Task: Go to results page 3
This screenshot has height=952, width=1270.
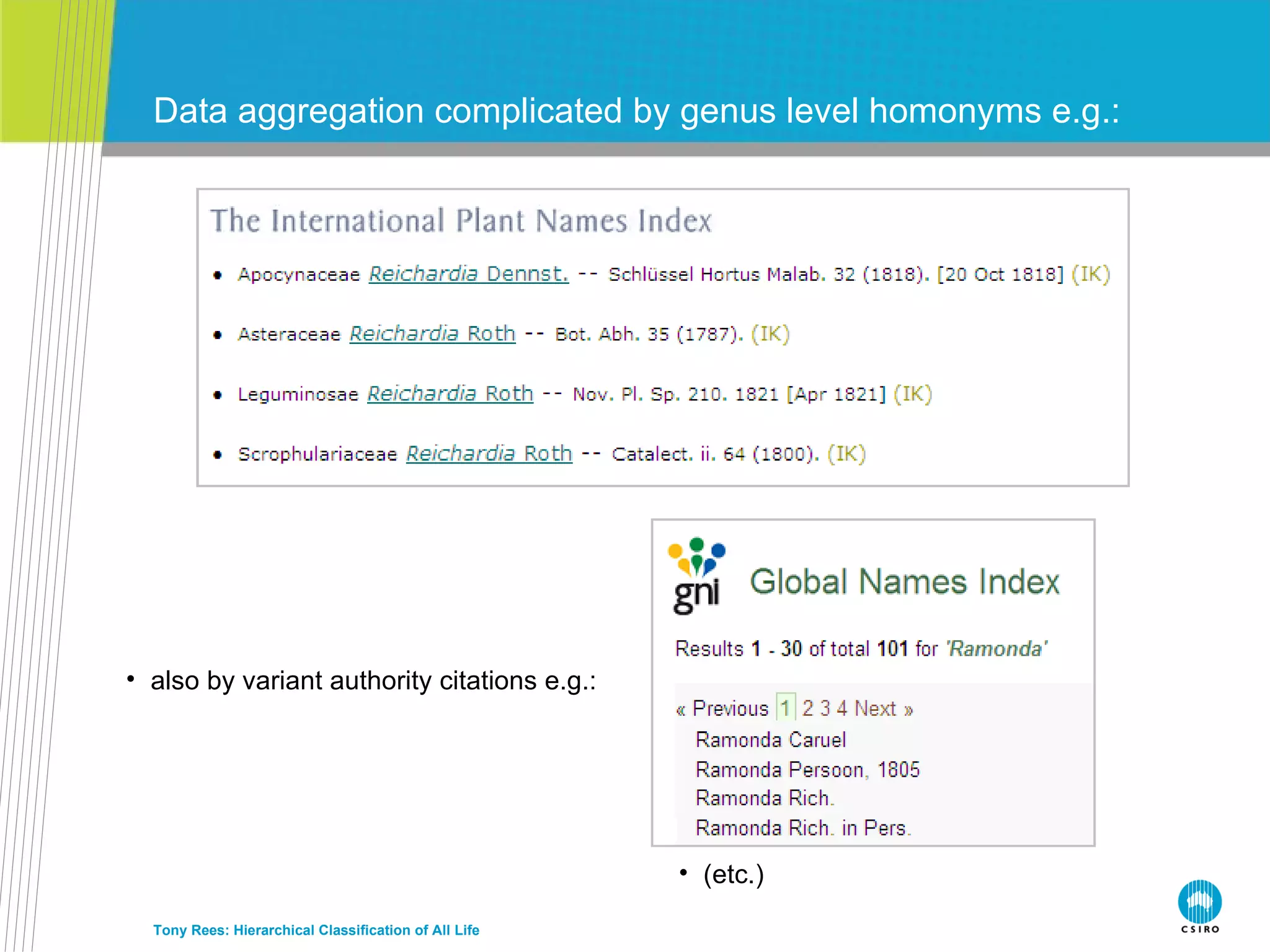Action: (825, 708)
